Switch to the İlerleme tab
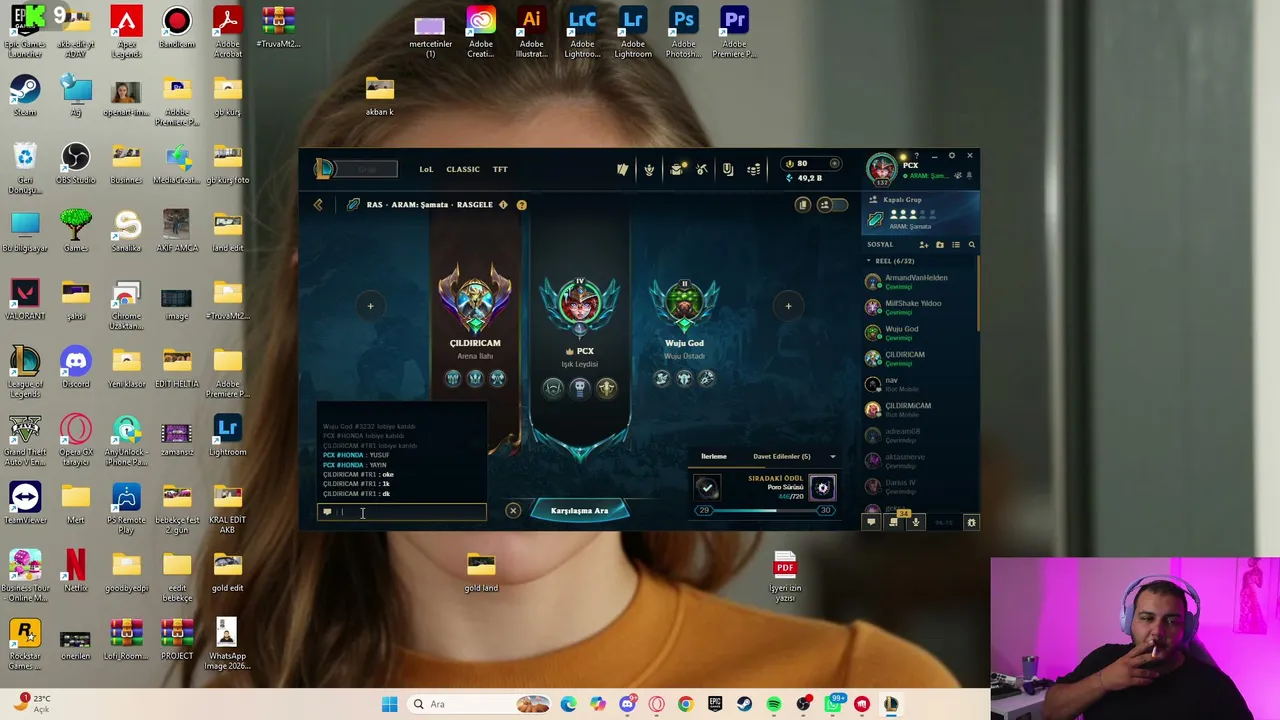 click(x=713, y=457)
